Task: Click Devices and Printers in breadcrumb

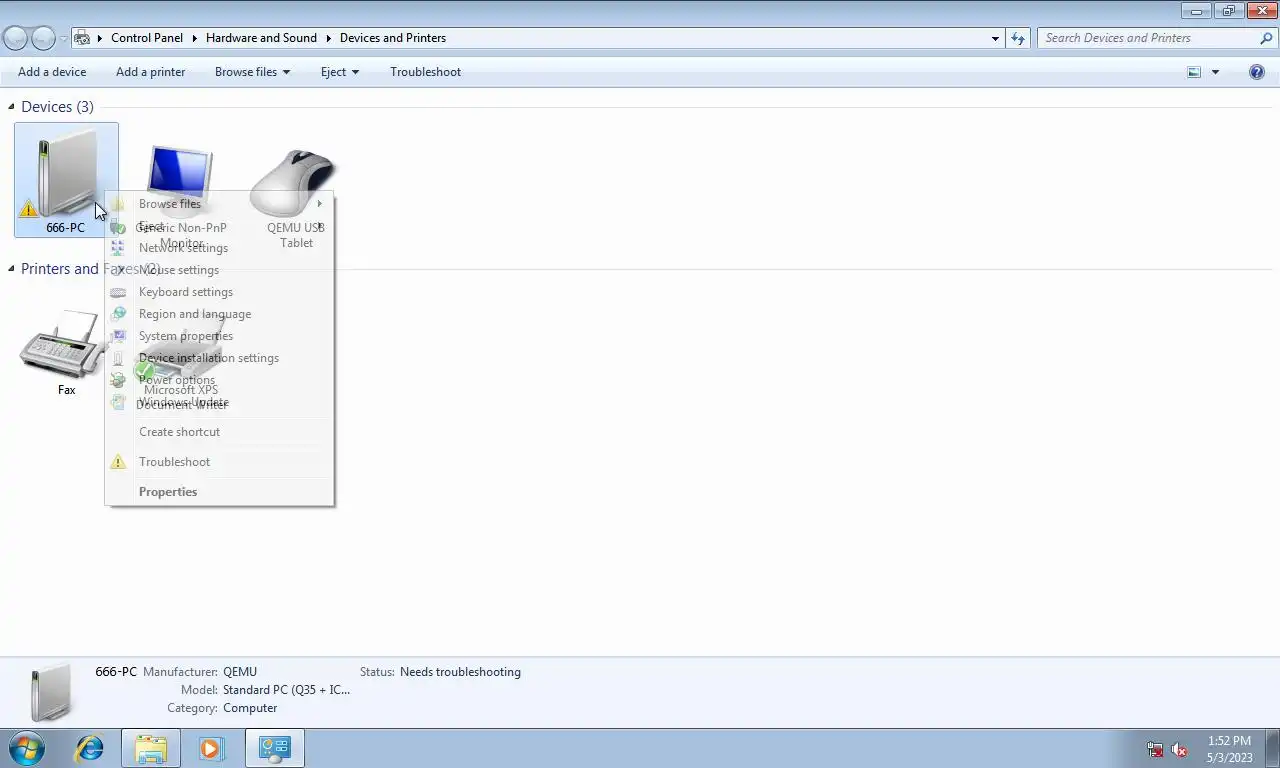Action: click(393, 38)
